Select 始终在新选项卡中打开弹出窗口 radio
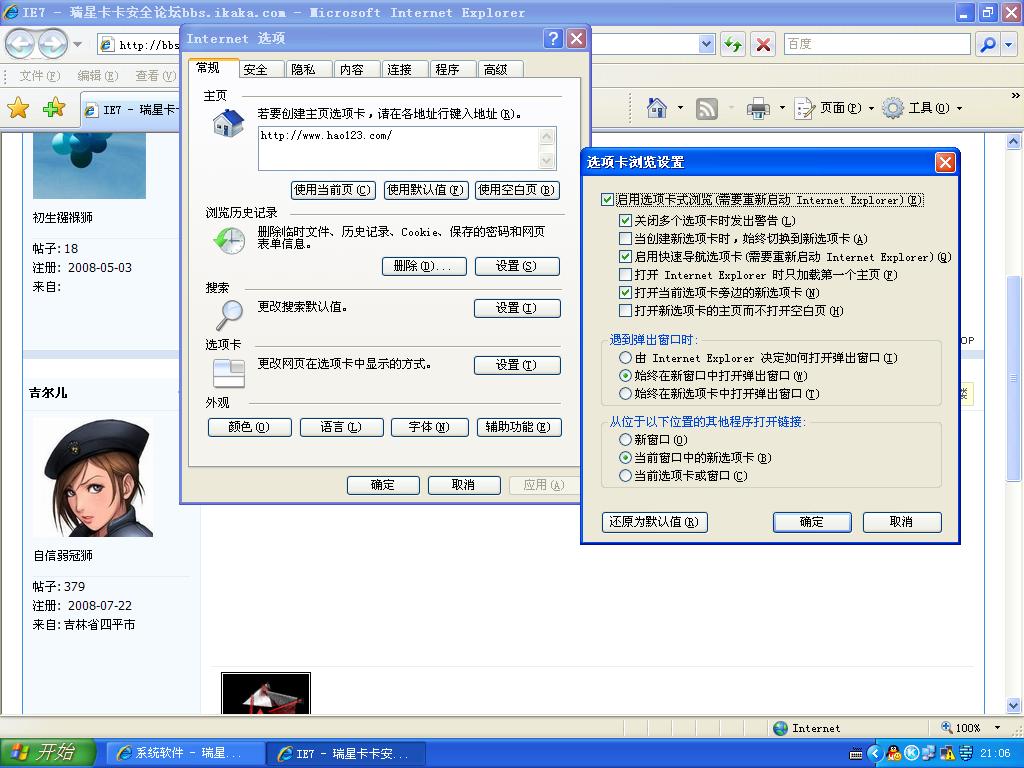The image size is (1024, 768). tap(625, 393)
